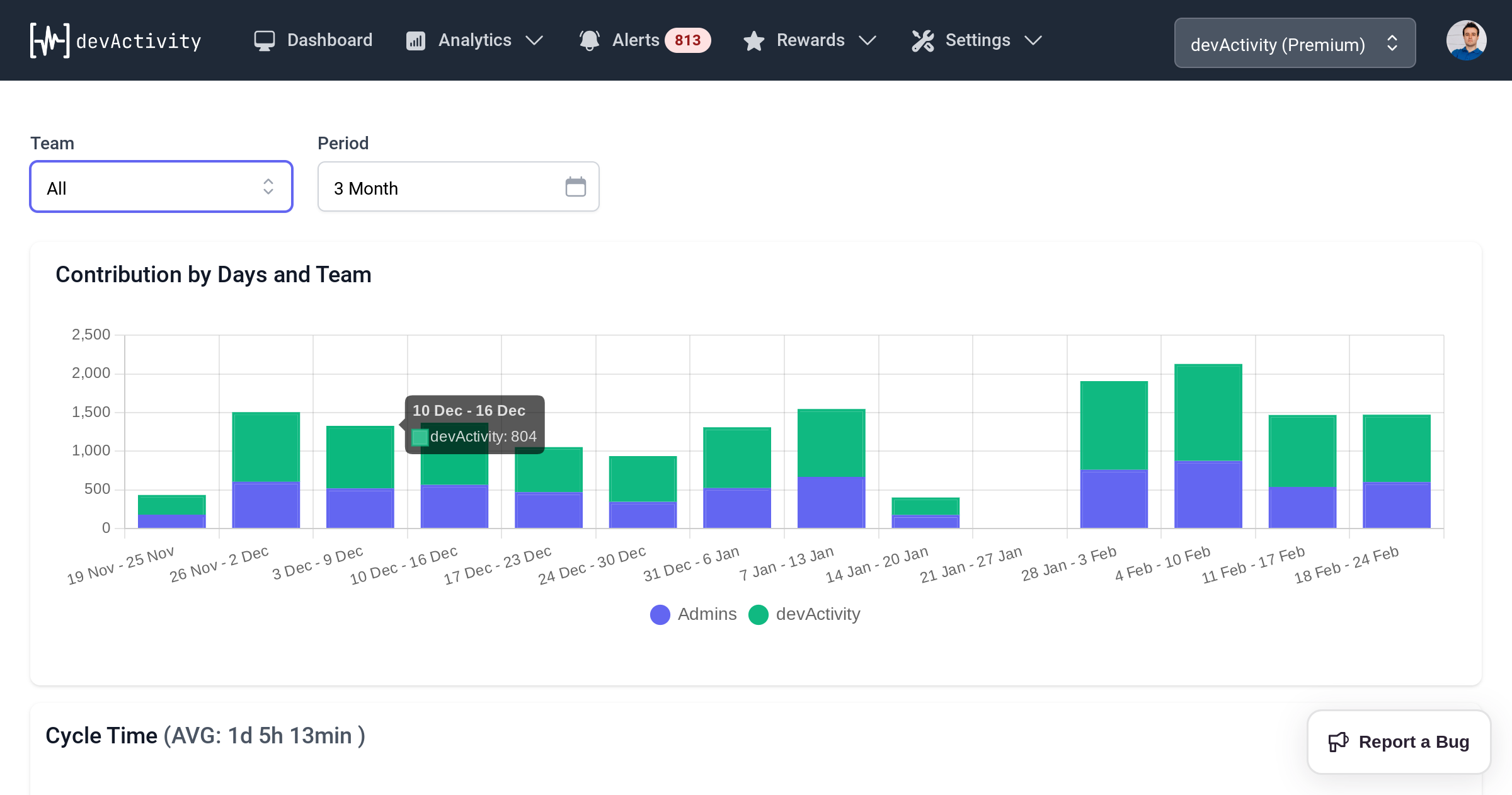Click the Analytics bar chart icon
This screenshot has width=1512, height=795.
click(x=415, y=40)
